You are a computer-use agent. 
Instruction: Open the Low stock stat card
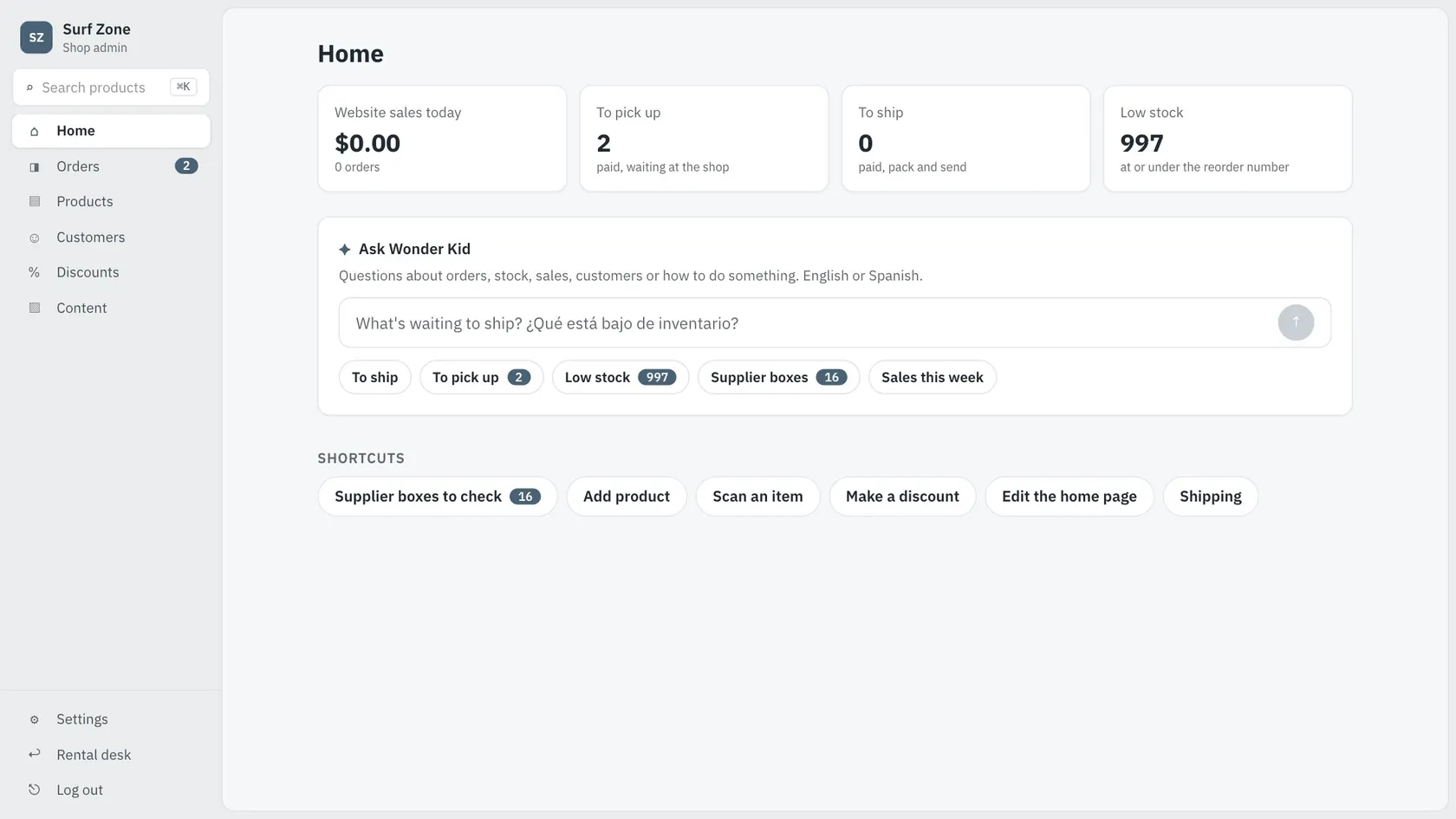[x=1227, y=139]
